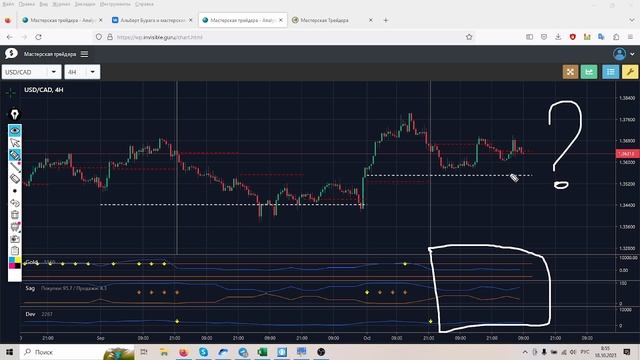
Task: Close the Альберт Бурага tab
Action: click(x=191, y=20)
